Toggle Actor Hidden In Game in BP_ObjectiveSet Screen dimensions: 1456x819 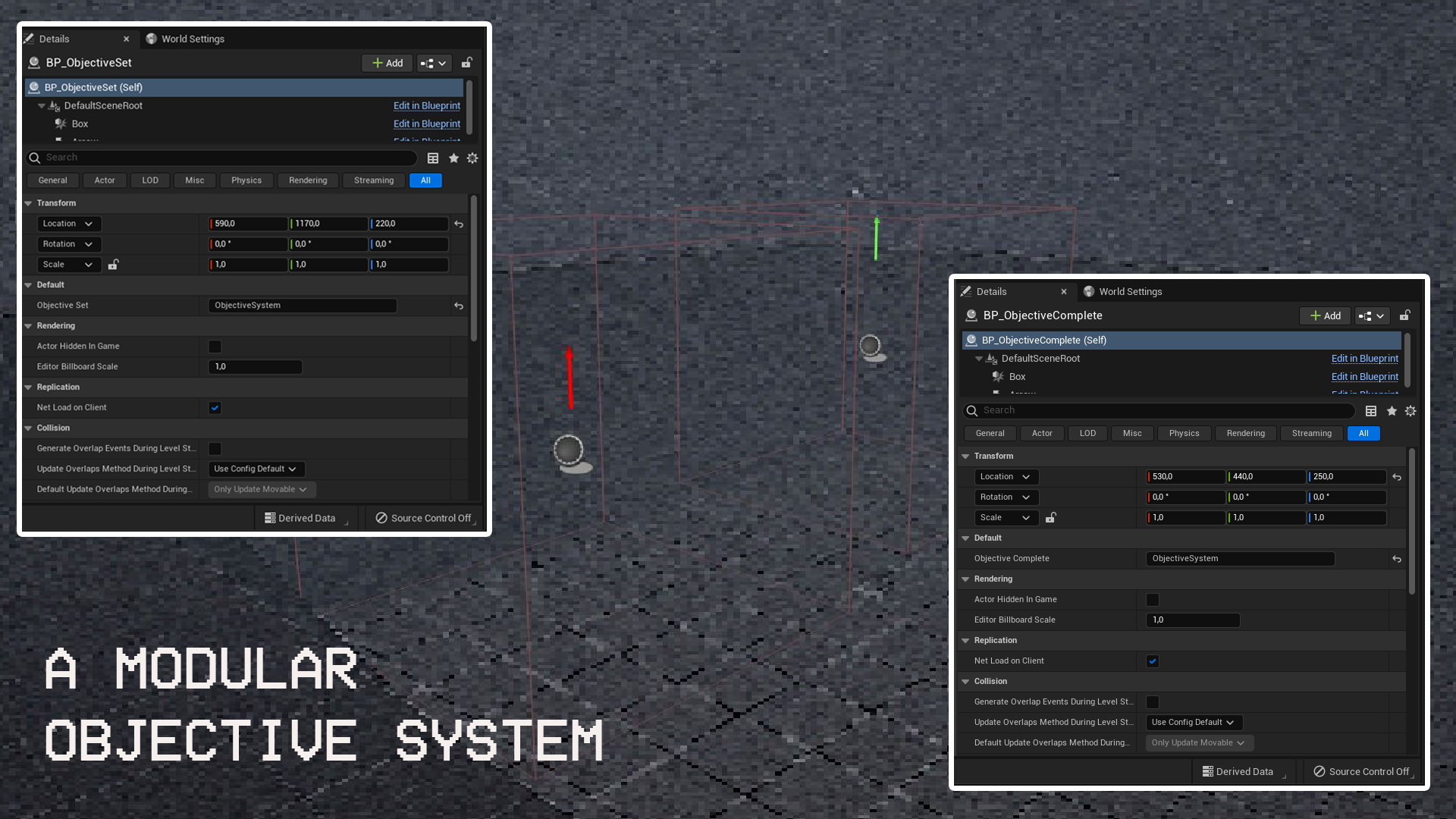click(x=215, y=347)
